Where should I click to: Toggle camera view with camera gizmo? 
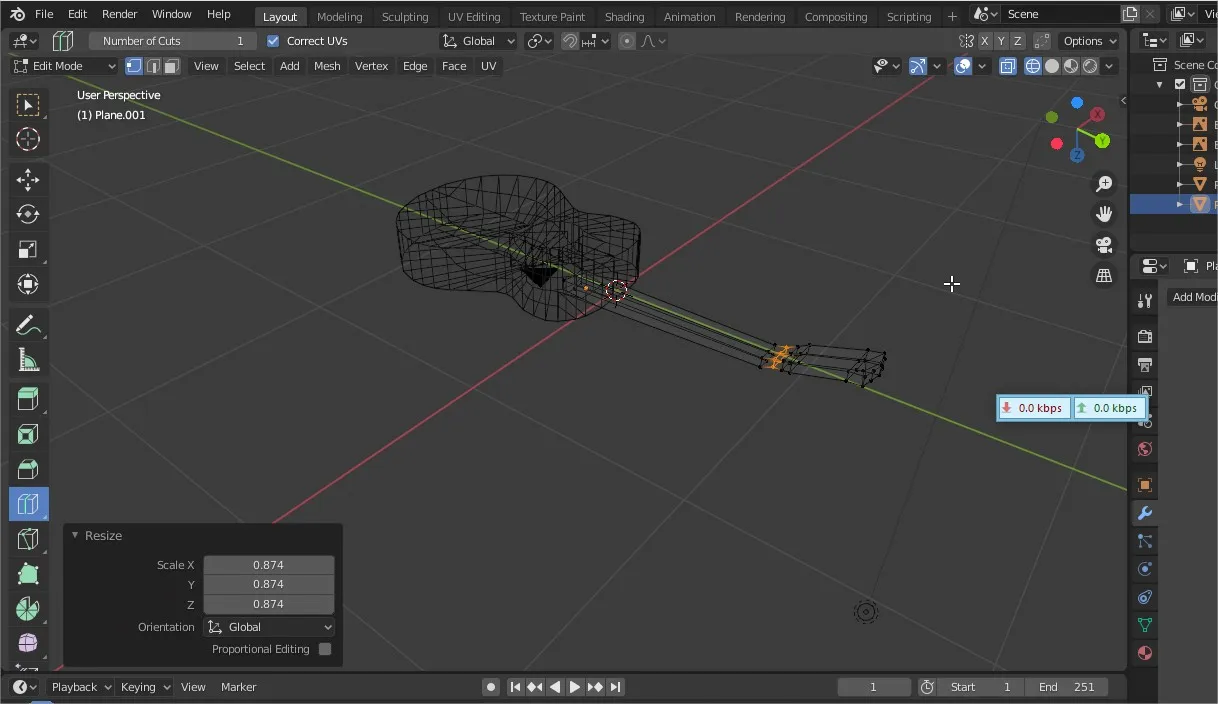(1104, 245)
